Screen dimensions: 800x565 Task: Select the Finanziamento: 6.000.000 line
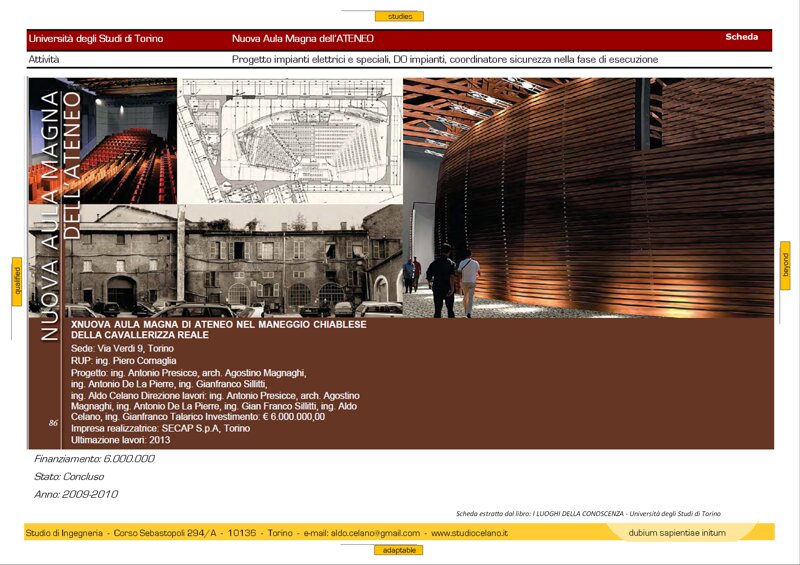[95, 458]
